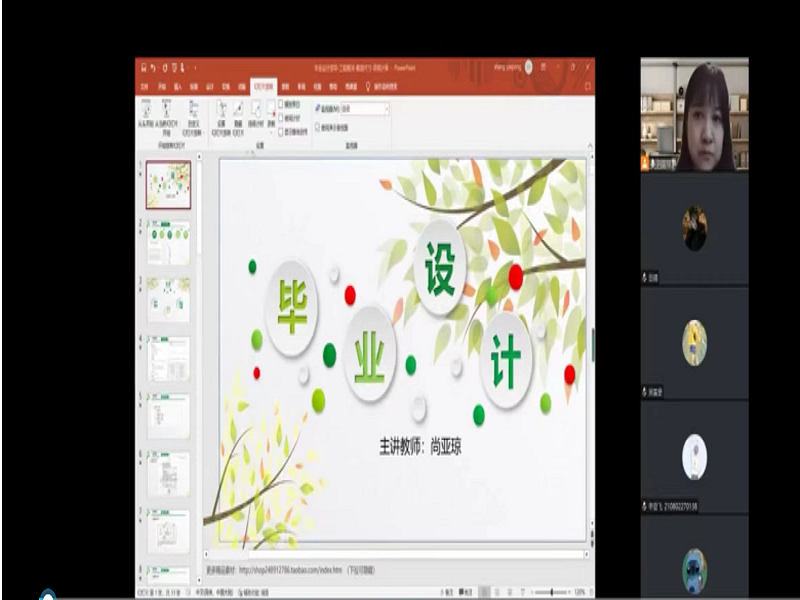Open Set Up Slide Show (设置幻灯片放映)
This screenshot has width=800, height=600.
[221, 117]
